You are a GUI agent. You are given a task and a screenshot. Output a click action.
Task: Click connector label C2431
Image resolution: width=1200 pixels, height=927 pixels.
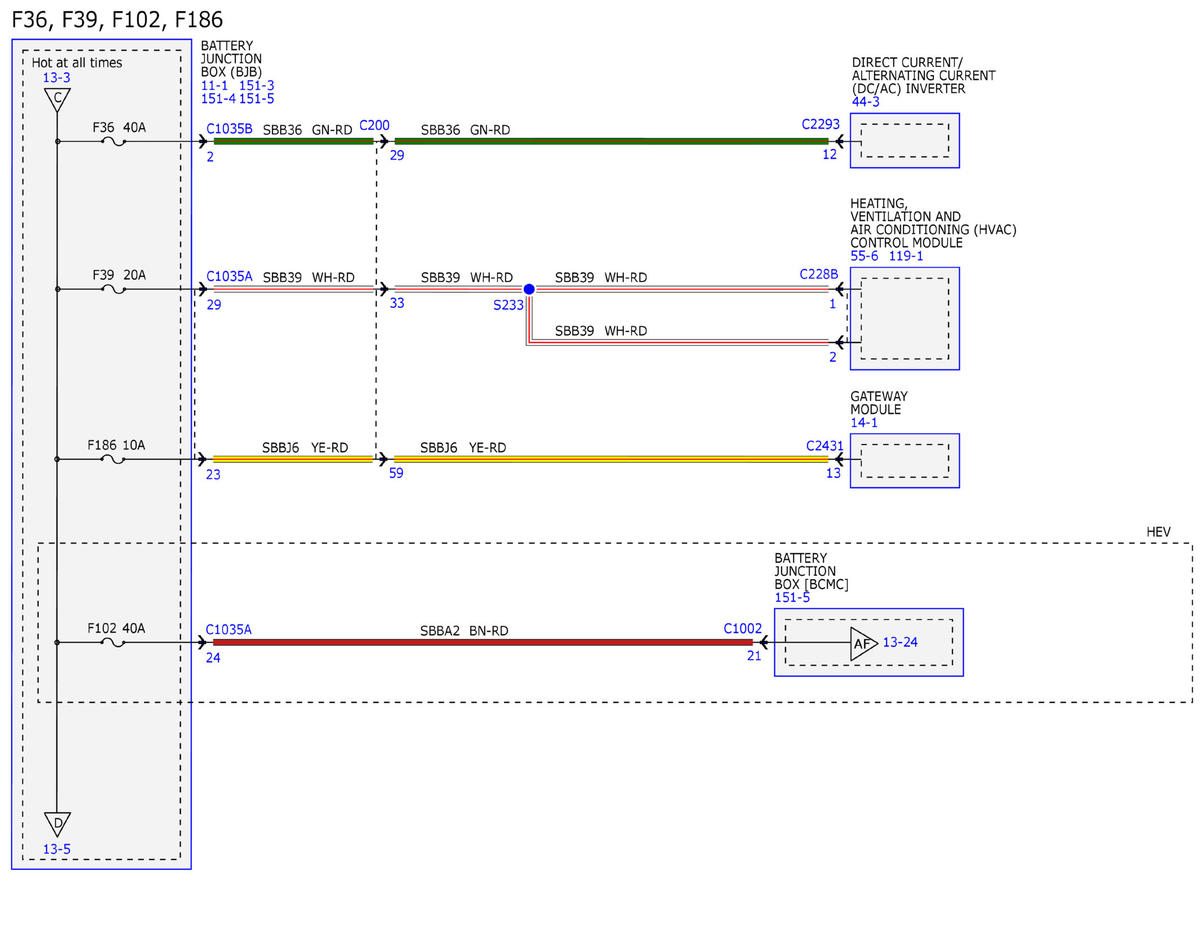(x=825, y=445)
